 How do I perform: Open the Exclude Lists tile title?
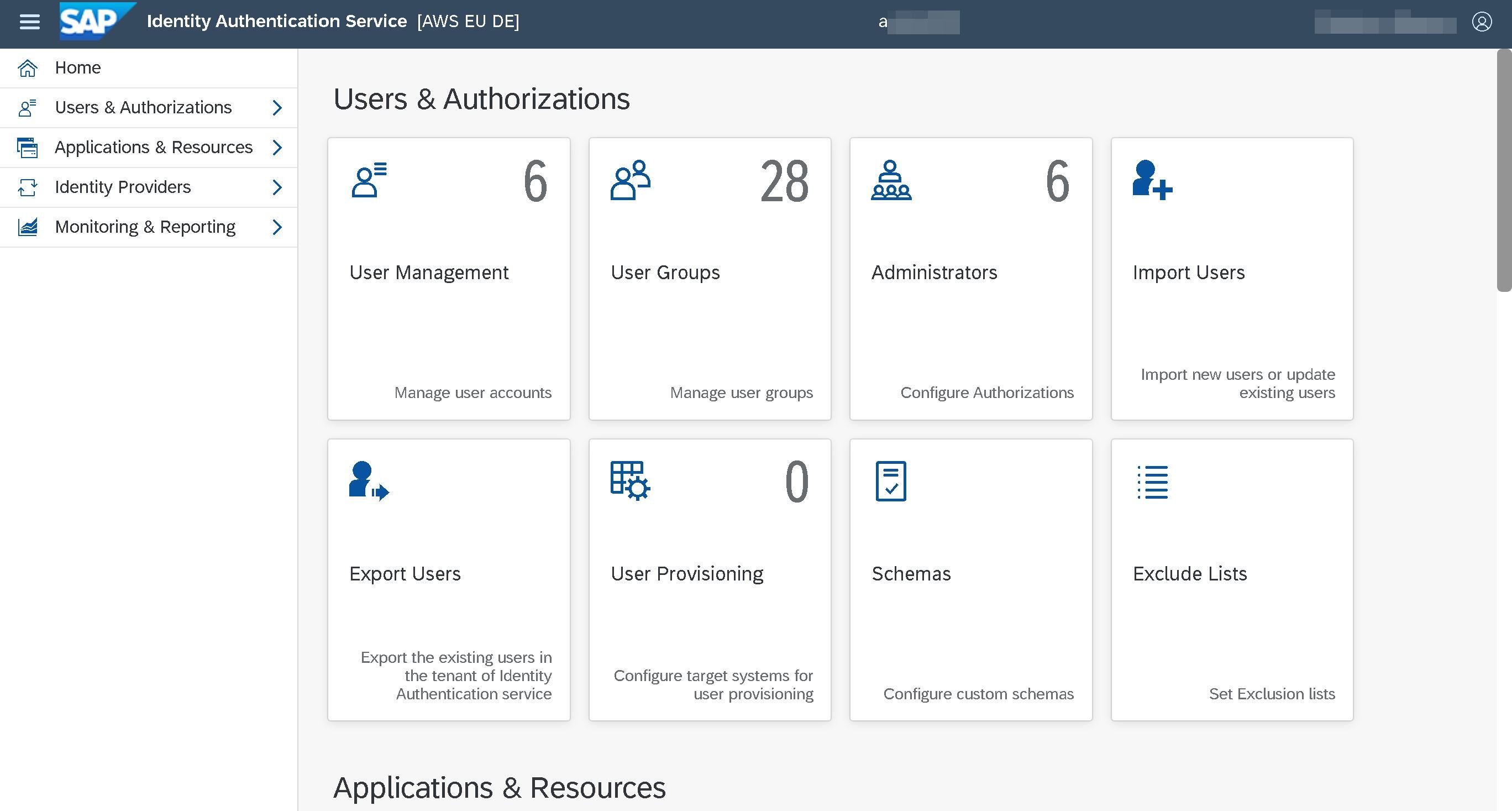pyautogui.click(x=1190, y=574)
